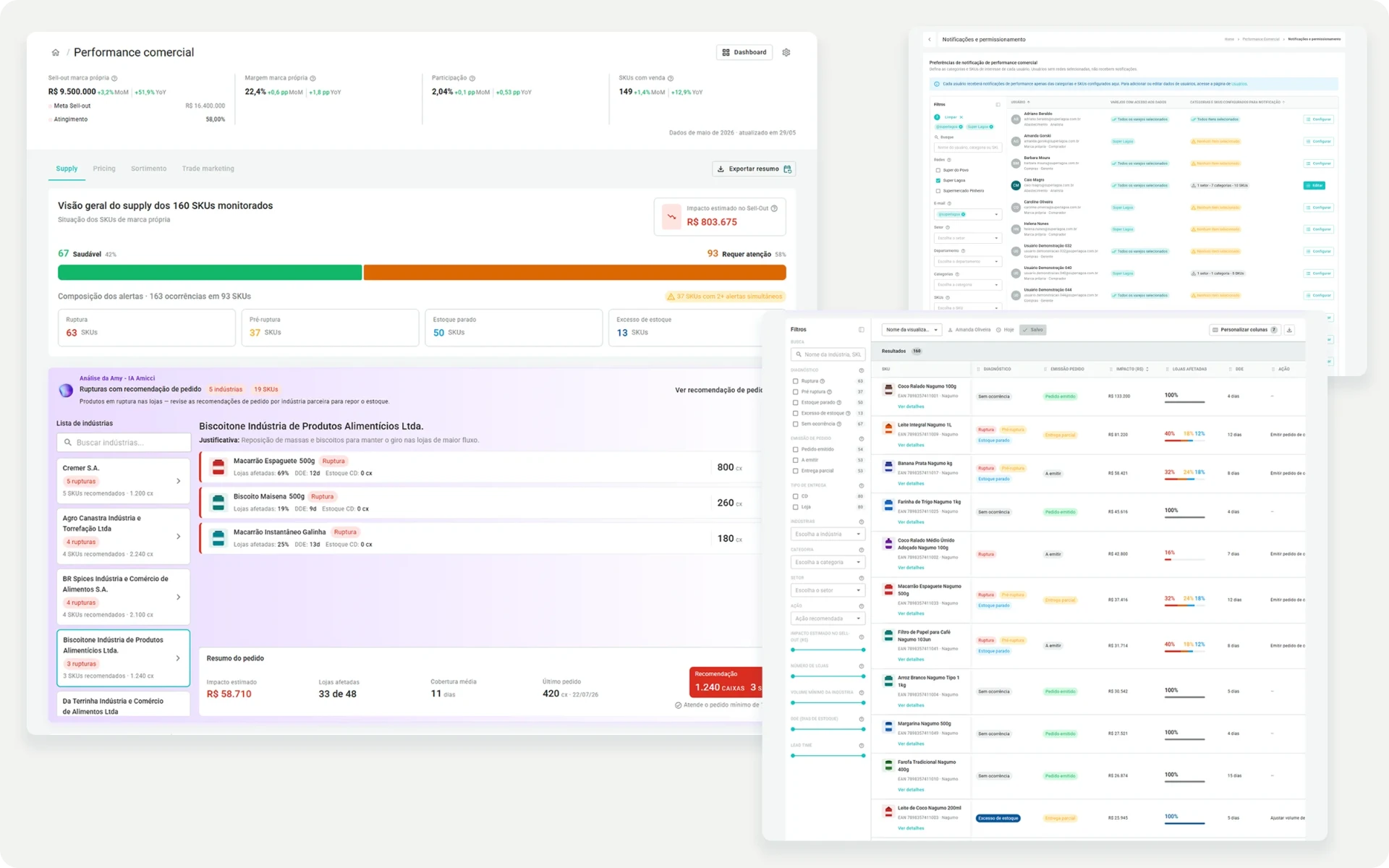Click Macarrão Espaguete 500g product icon
Screen dimensions: 1389x868
tap(218, 467)
